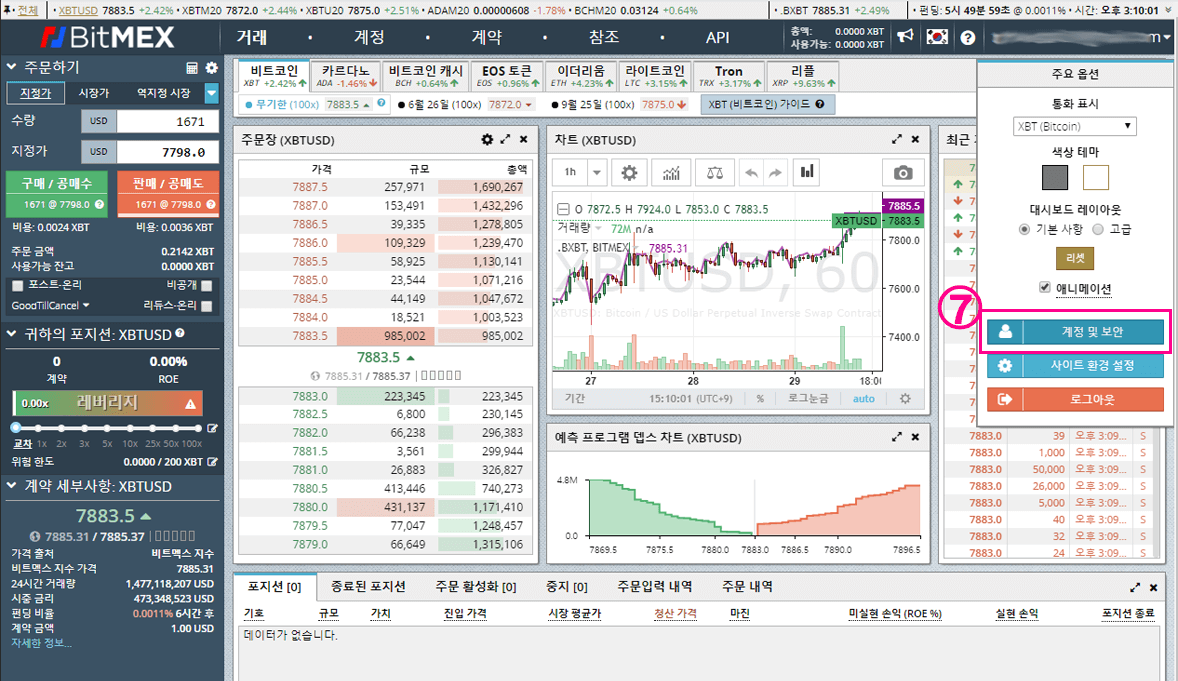
Task: Open 계정 및 보안 button
Action: coord(1075,331)
